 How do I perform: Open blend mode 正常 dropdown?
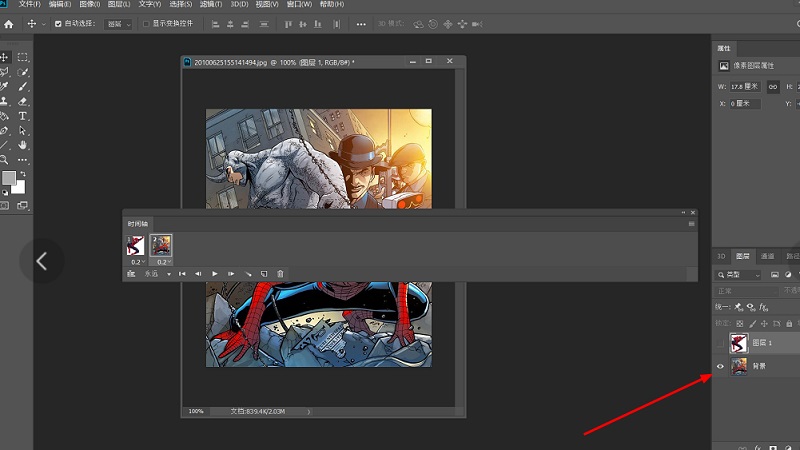click(746, 291)
